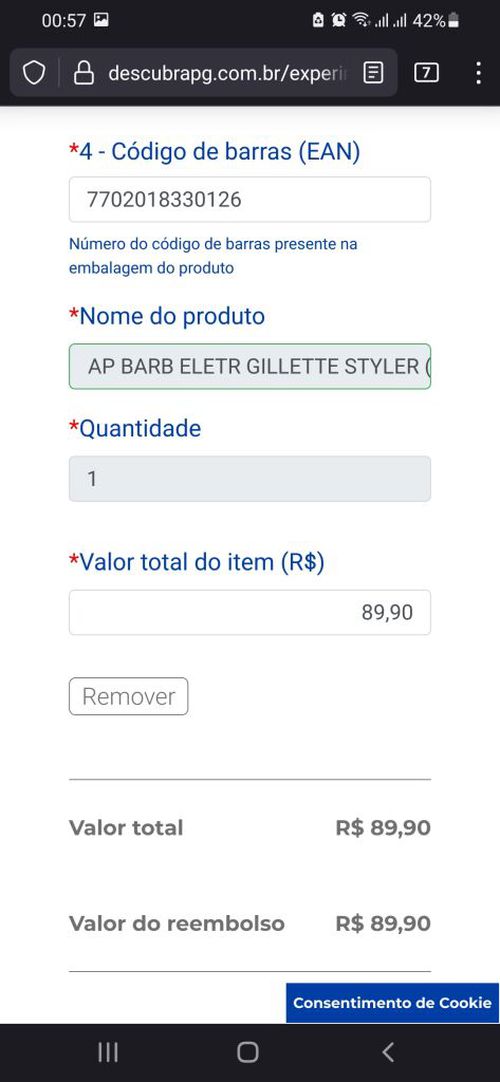Click the Remover button
Viewport: 500px width, 1082px height.
pos(128,696)
